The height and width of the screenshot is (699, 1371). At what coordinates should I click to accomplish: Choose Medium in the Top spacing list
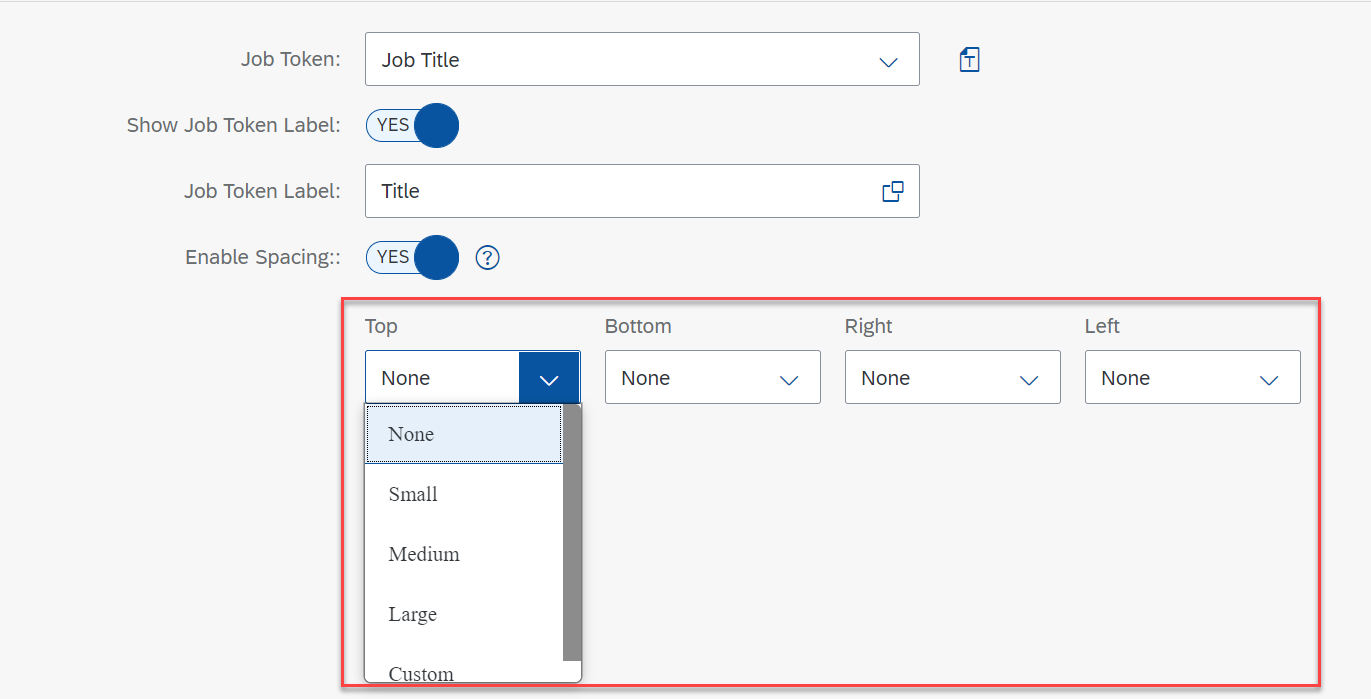[x=464, y=554]
